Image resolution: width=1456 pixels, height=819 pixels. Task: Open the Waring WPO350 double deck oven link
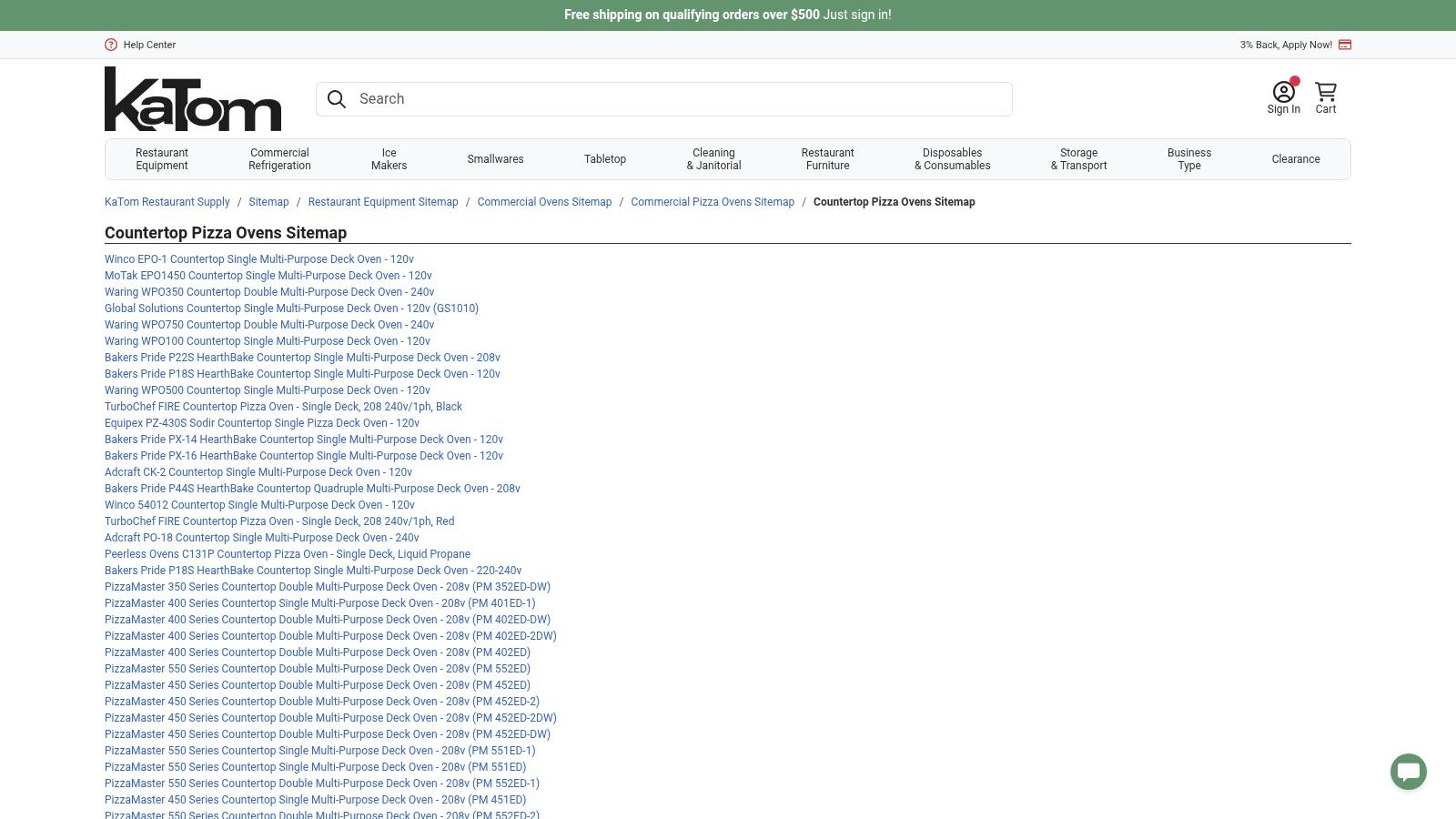(x=269, y=292)
